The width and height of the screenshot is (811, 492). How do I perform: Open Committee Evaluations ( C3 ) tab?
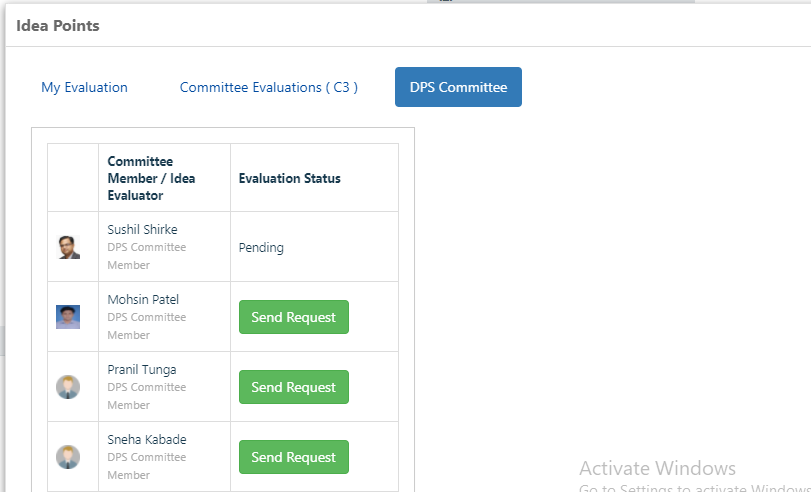pos(268,87)
